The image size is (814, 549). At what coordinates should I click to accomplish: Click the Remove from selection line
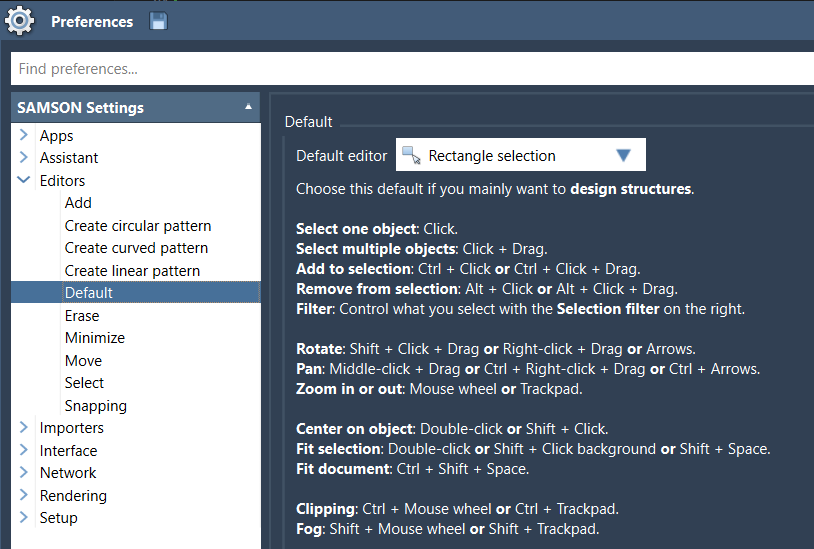(487, 289)
